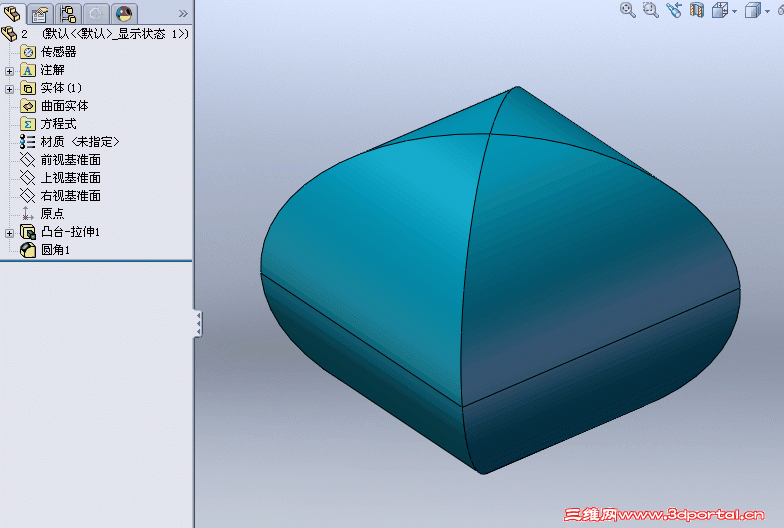Open the DimXpertManager tab
This screenshot has width=784, height=528.
(96, 14)
